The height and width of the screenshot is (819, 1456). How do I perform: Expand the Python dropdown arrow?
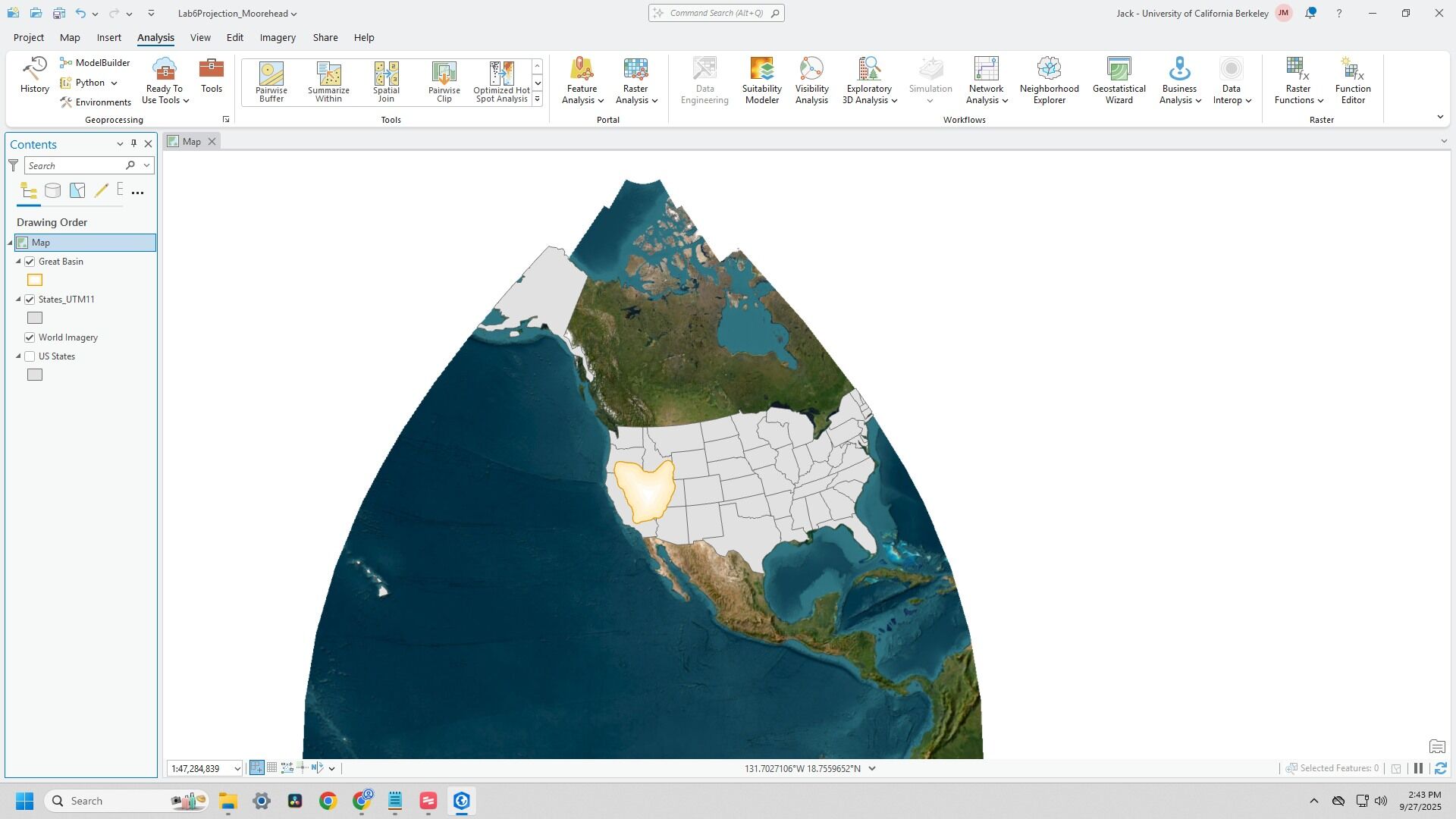point(114,83)
